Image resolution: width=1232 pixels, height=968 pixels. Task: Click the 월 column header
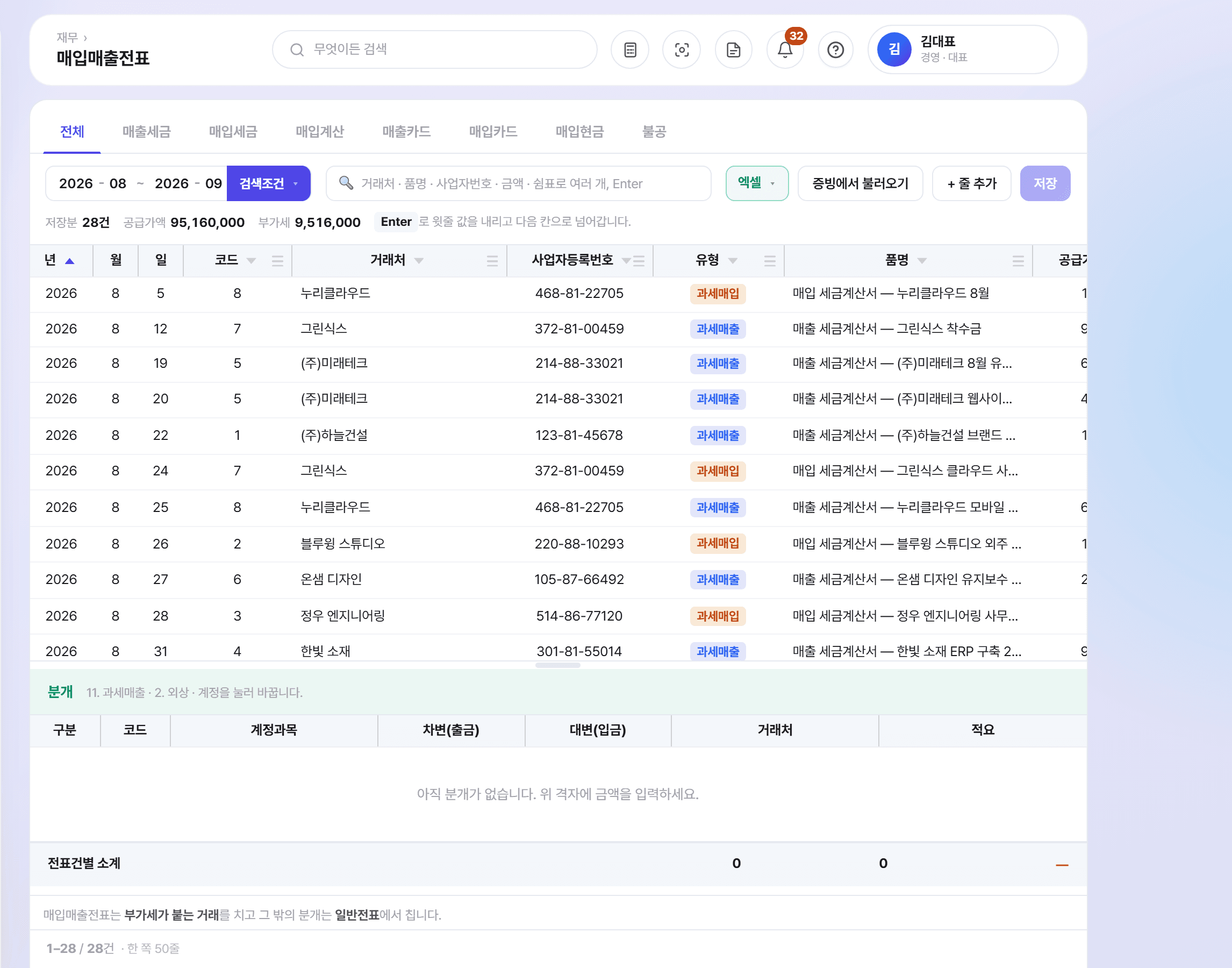click(x=116, y=260)
